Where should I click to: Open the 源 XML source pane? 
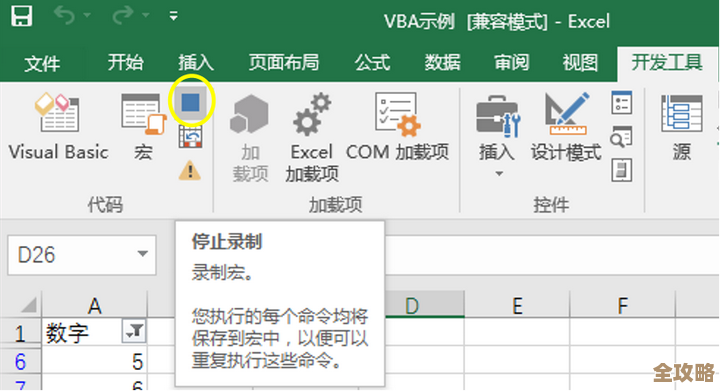[681, 127]
